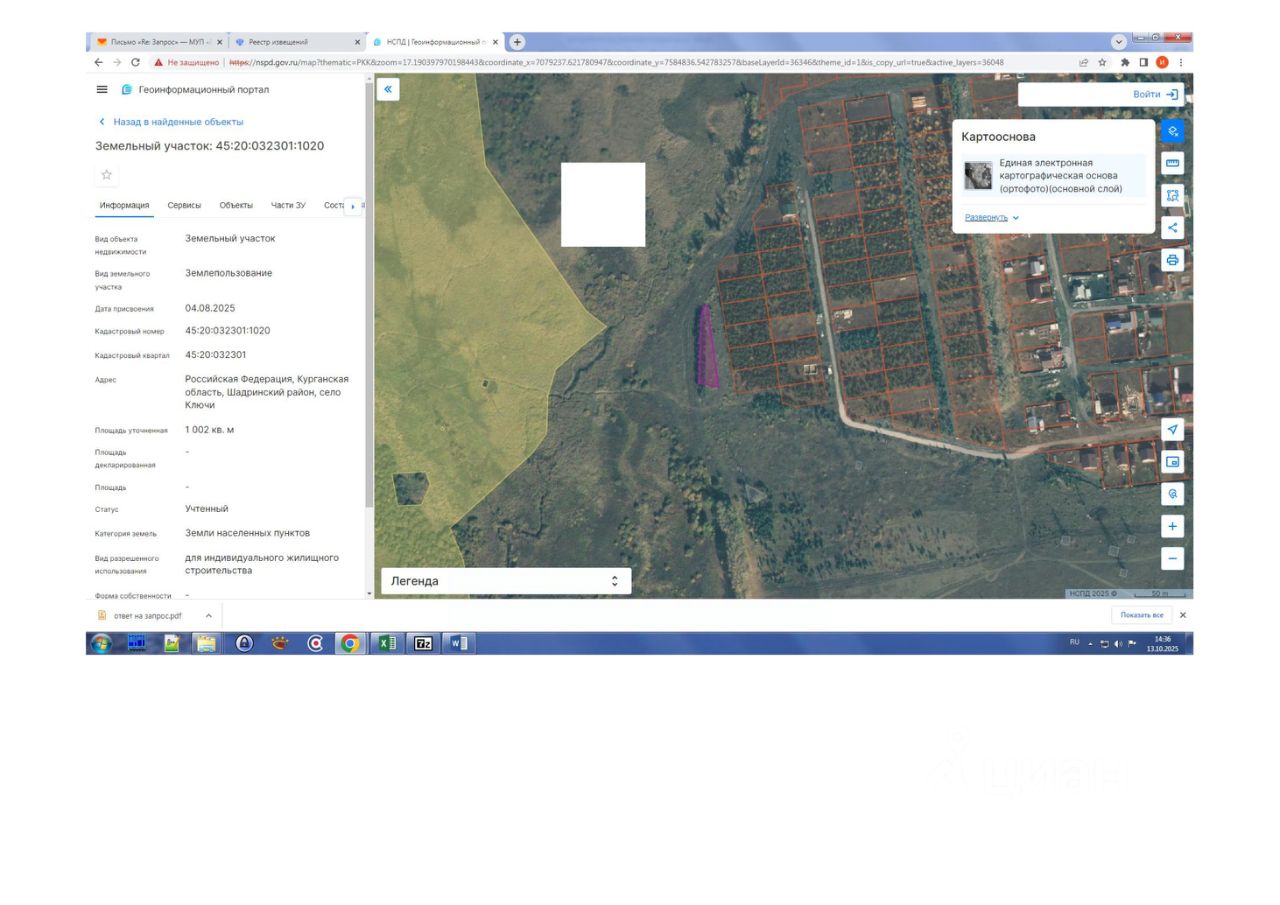This screenshot has width=1280, height=905.
Task: Switch to the Сервисы tab
Action: click(184, 205)
